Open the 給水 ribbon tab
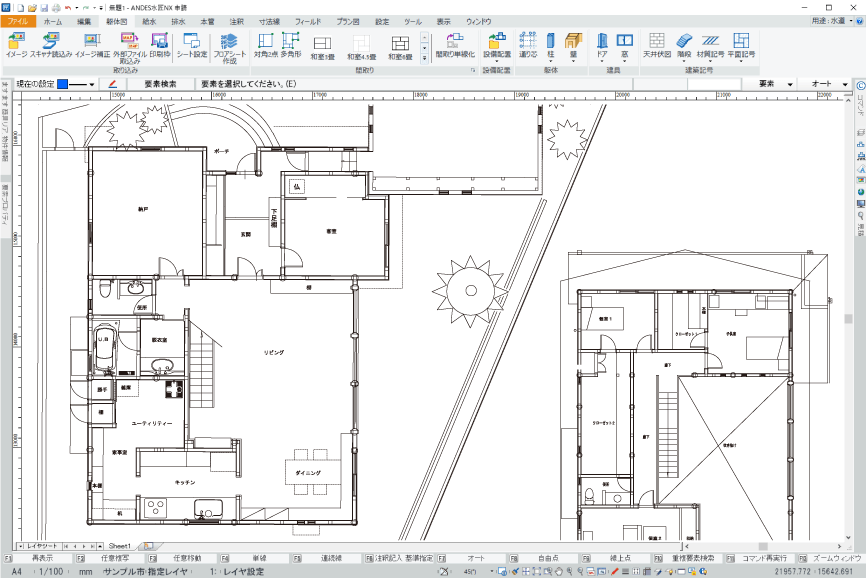867x579 pixels. (x=149, y=20)
